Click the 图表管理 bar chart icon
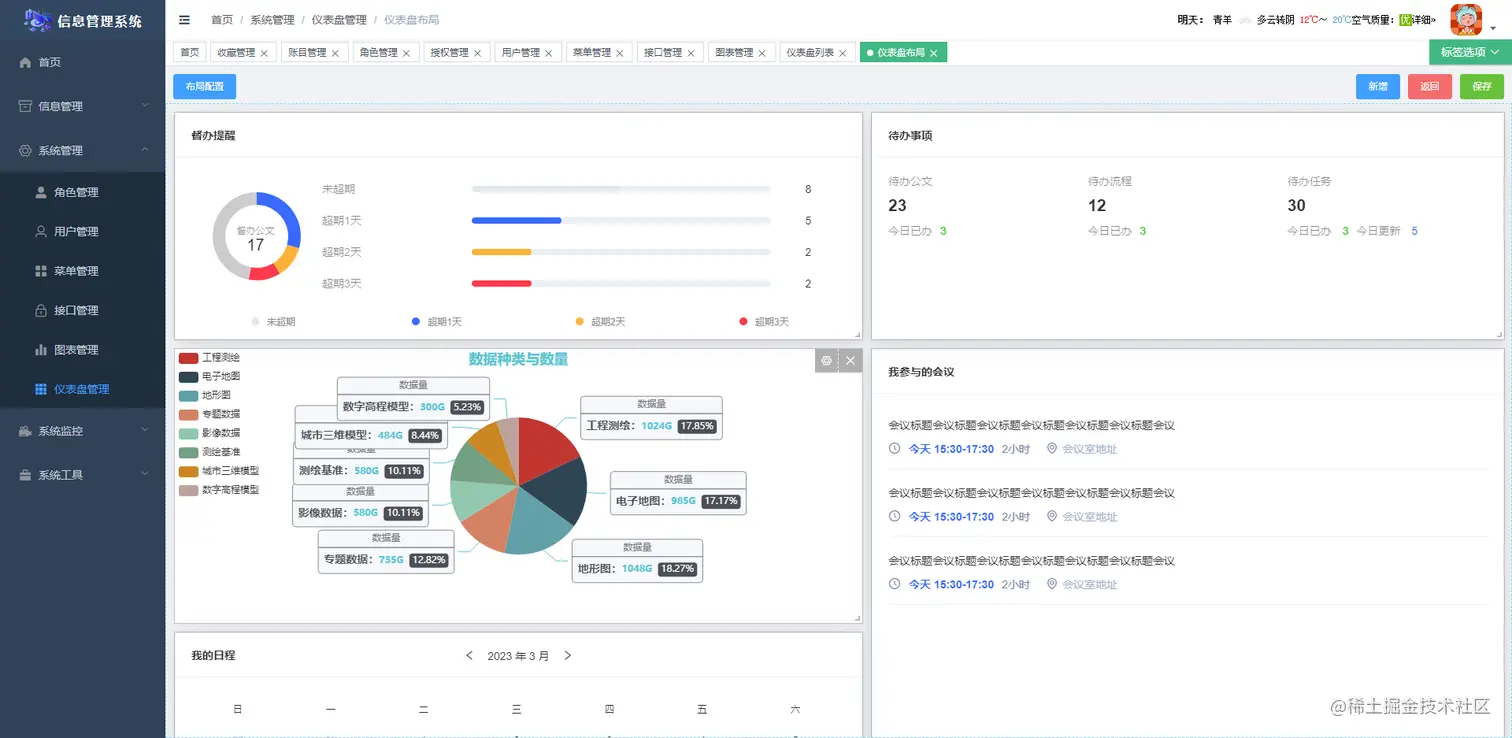The height and width of the screenshot is (738, 1512). tap(41, 350)
